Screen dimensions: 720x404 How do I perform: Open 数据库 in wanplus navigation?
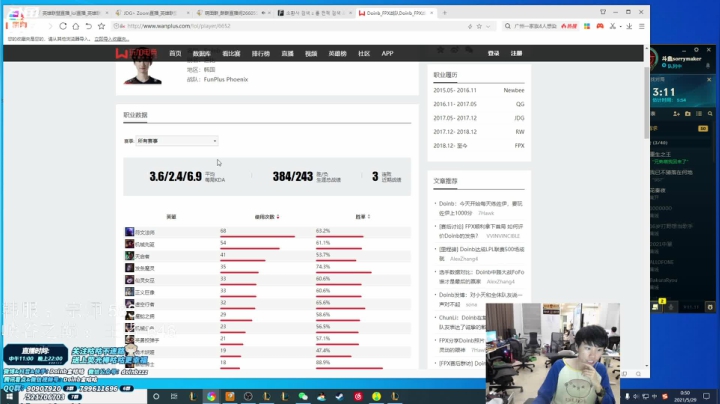[202, 53]
